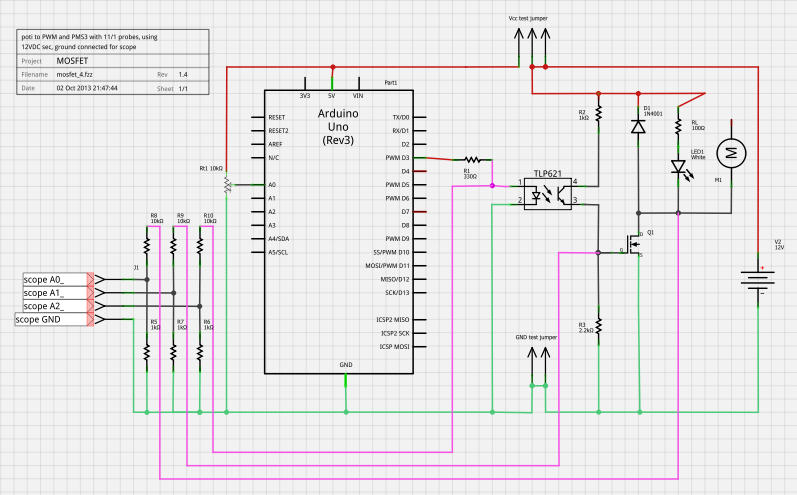Select the GND test jumper

point(535,368)
